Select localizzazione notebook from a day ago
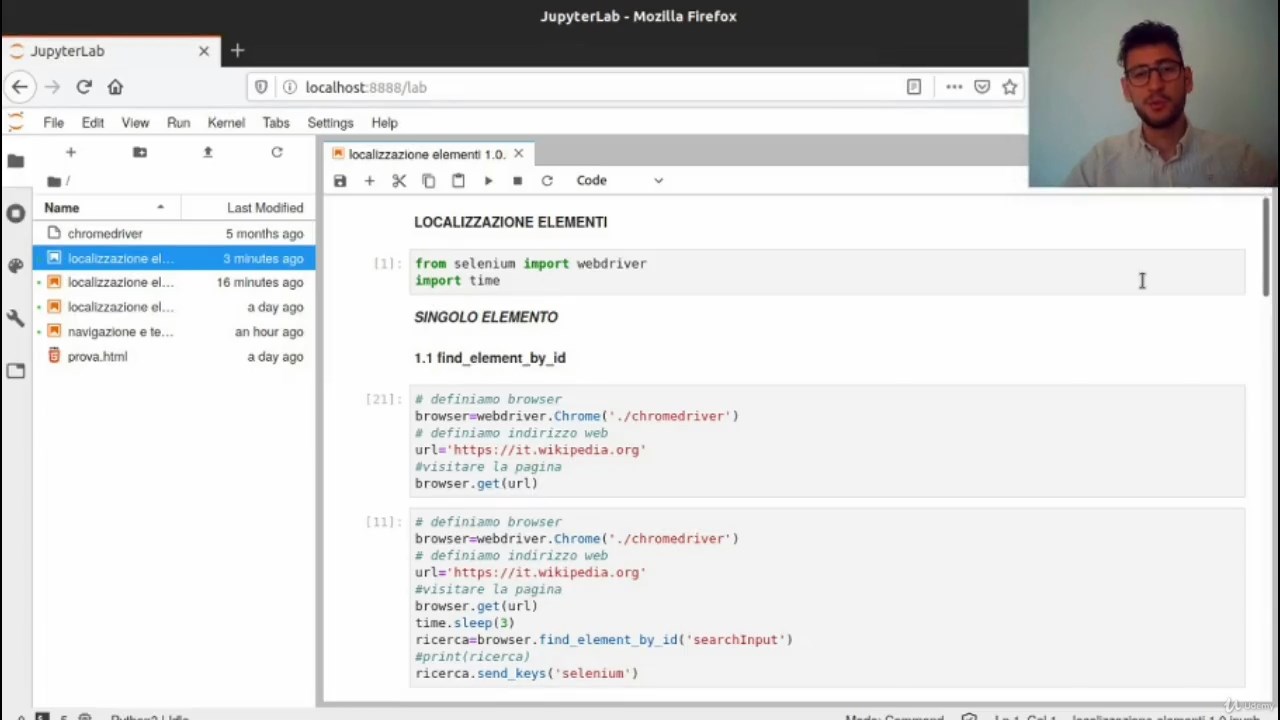The height and width of the screenshot is (720, 1280). [174, 307]
